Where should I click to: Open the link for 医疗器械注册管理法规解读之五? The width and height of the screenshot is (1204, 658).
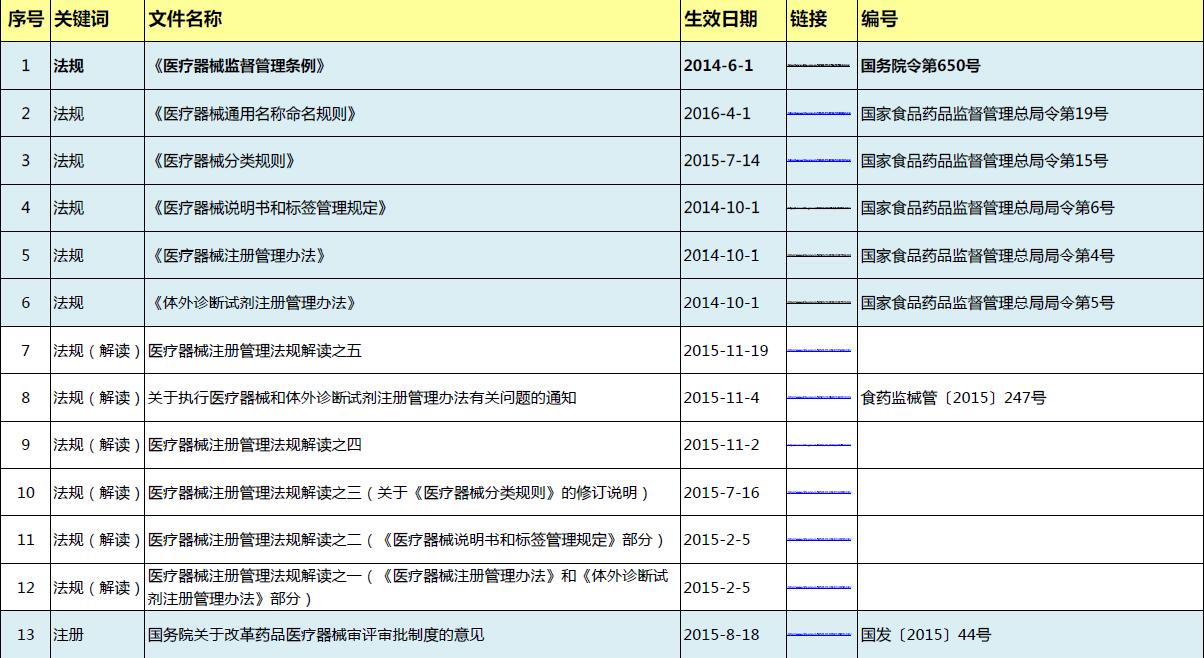pyautogui.click(x=819, y=350)
